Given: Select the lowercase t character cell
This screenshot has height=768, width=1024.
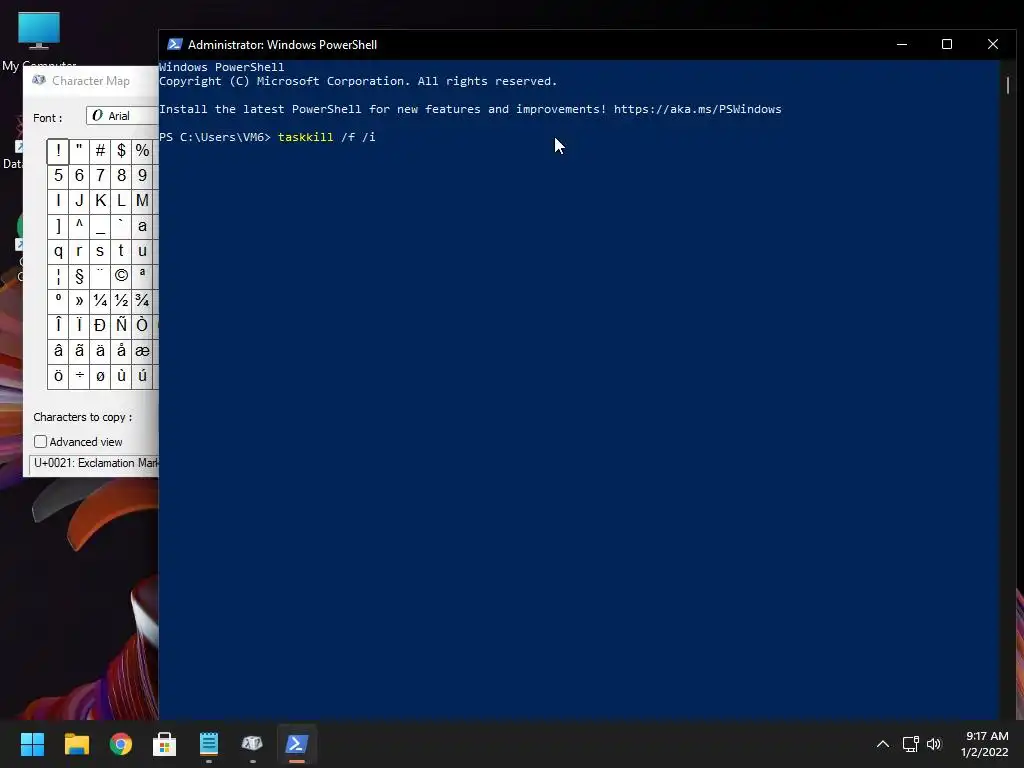Looking at the screenshot, I should click(x=121, y=251).
